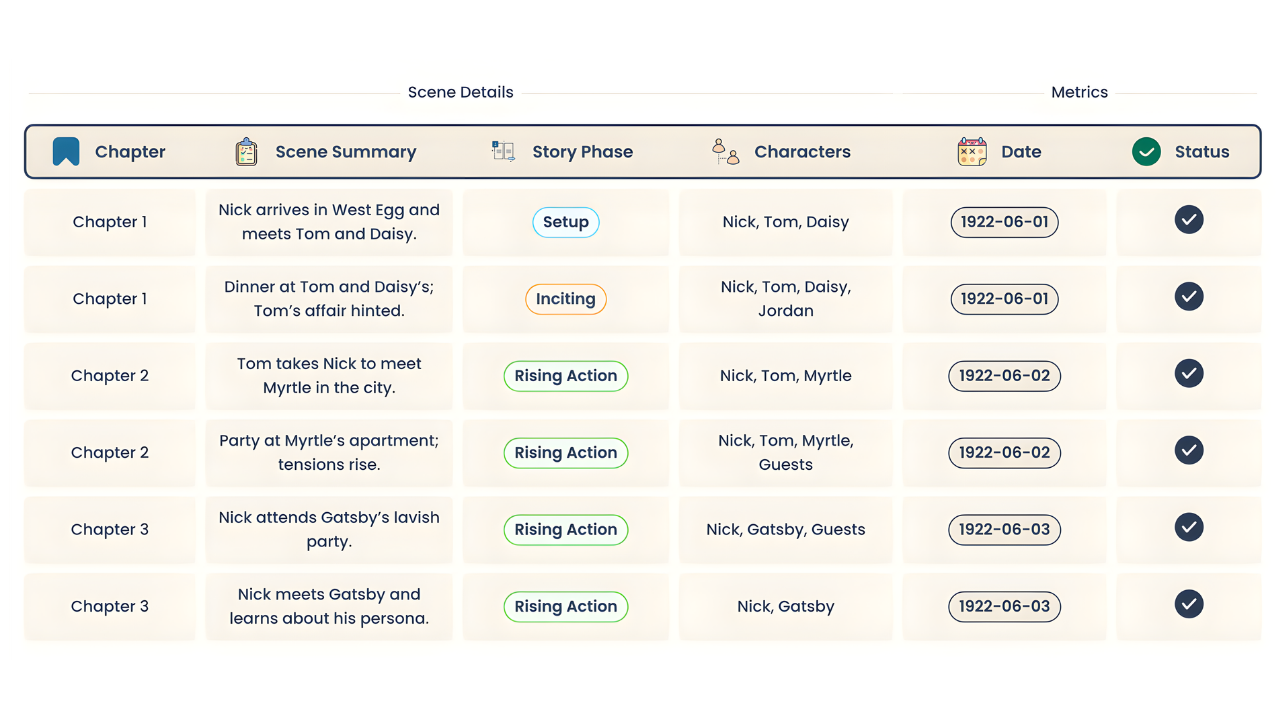Toggle completion status on the dinner at Tom and Daisy's row

(1189, 296)
